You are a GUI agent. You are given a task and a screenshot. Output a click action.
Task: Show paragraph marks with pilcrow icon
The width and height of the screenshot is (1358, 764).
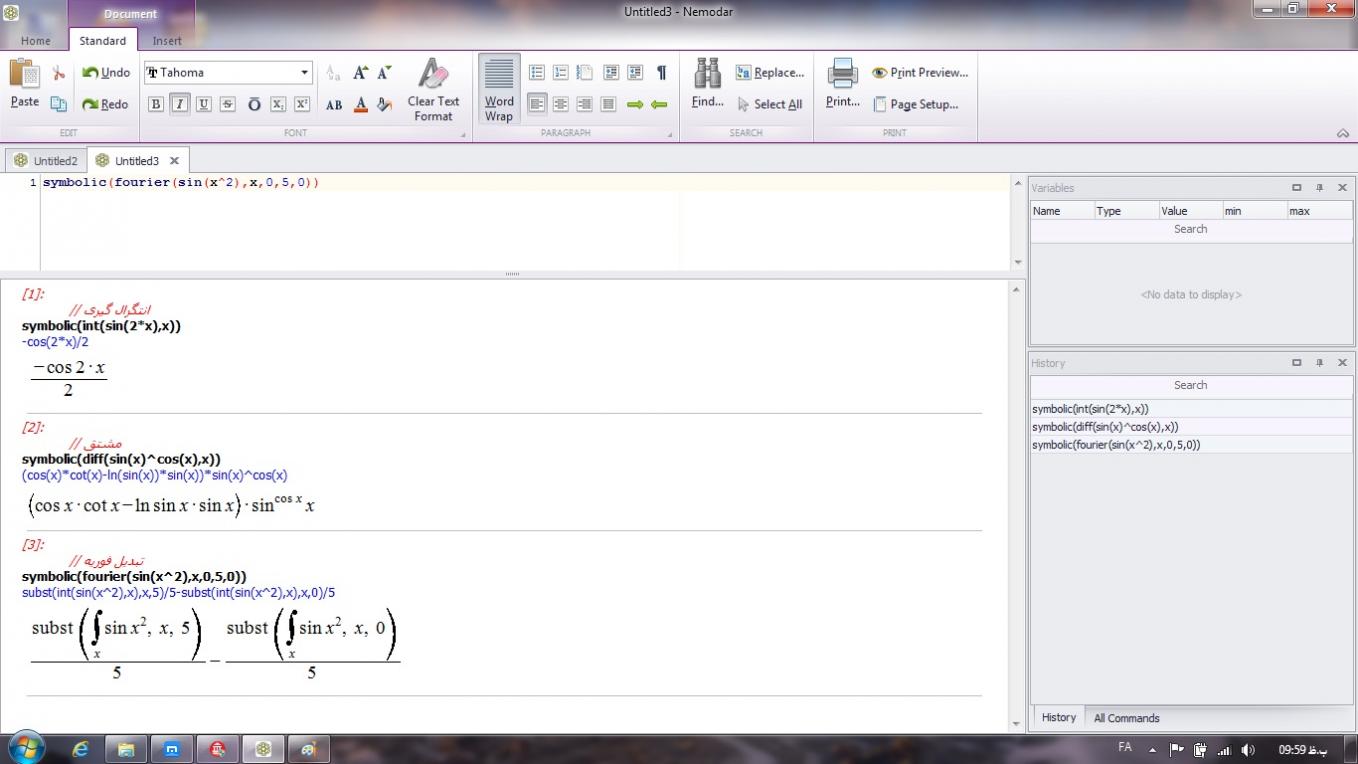tap(661, 73)
